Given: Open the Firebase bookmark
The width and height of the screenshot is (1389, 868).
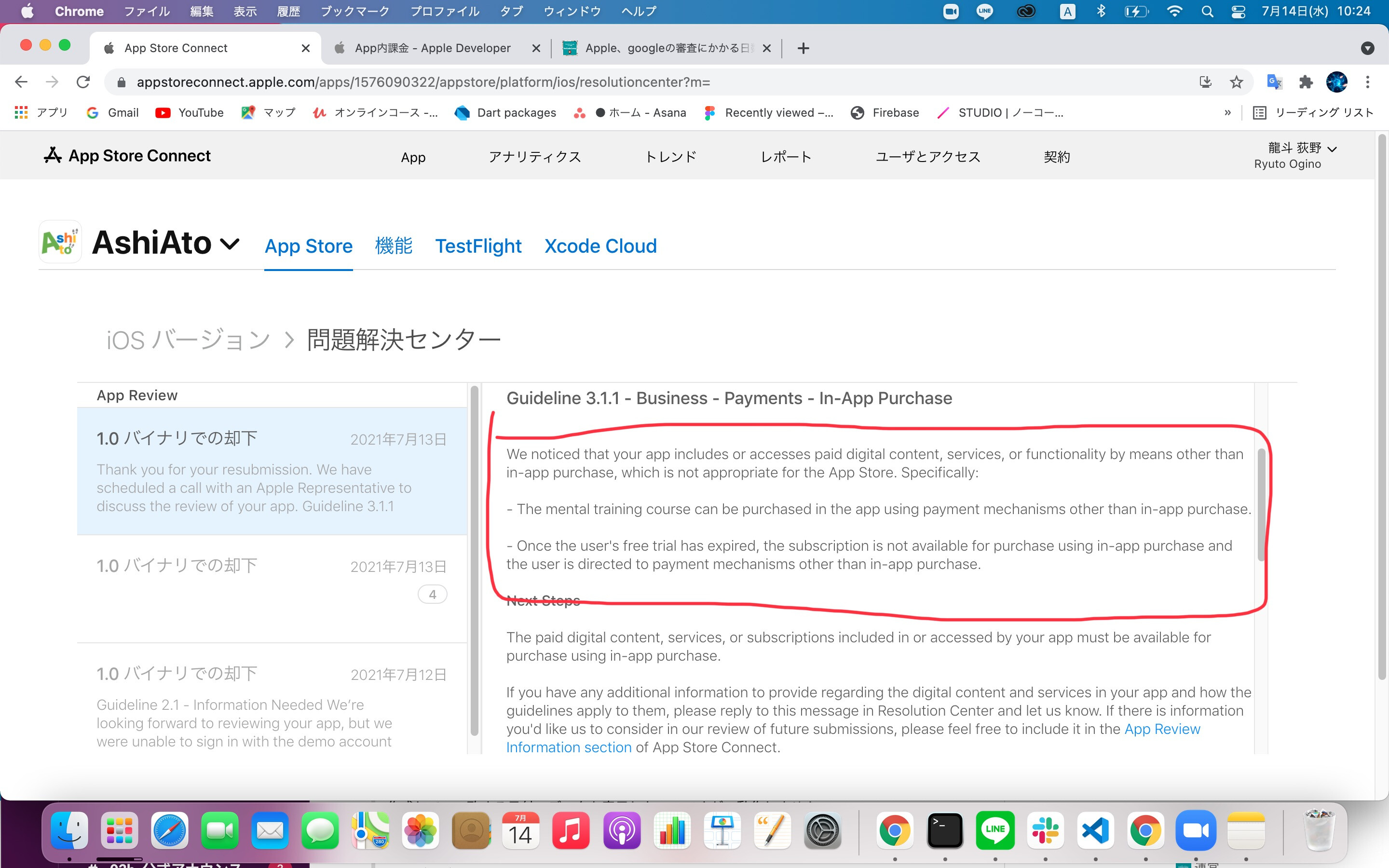Looking at the screenshot, I should coord(885,112).
